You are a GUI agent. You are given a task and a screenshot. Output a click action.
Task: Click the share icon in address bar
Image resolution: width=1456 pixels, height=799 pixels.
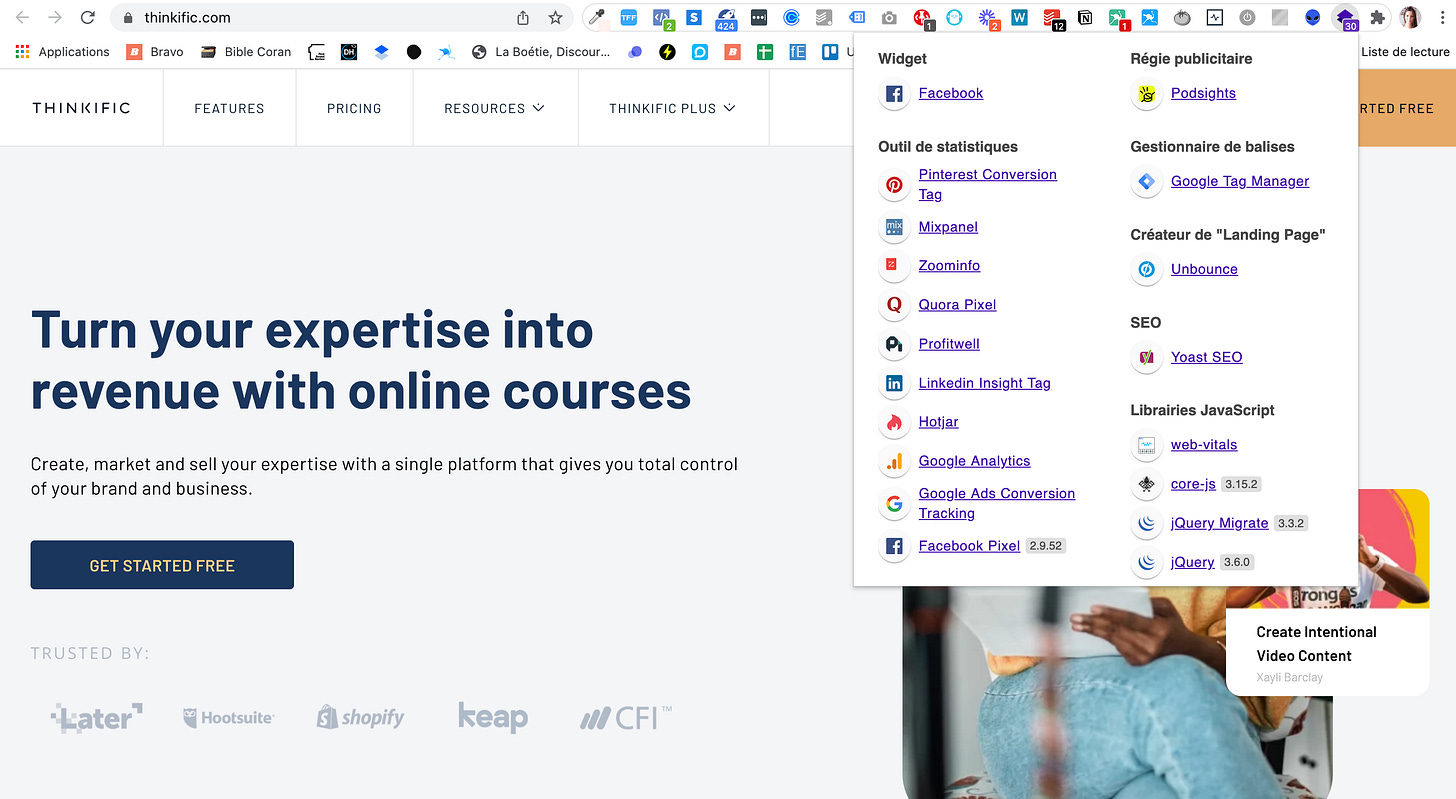point(523,17)
